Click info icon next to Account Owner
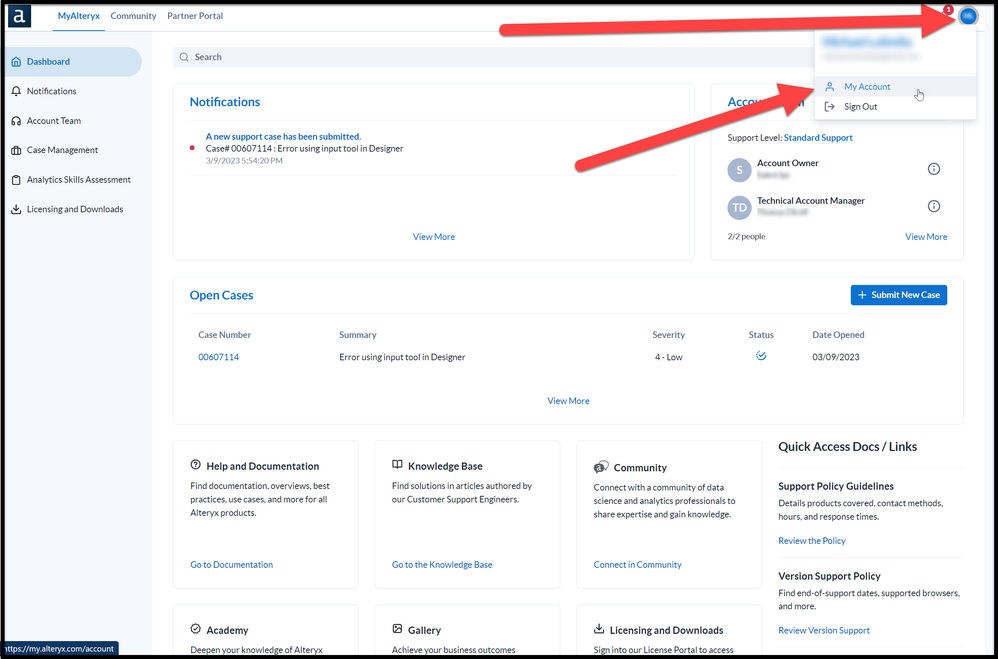 (x=934, y=169)
